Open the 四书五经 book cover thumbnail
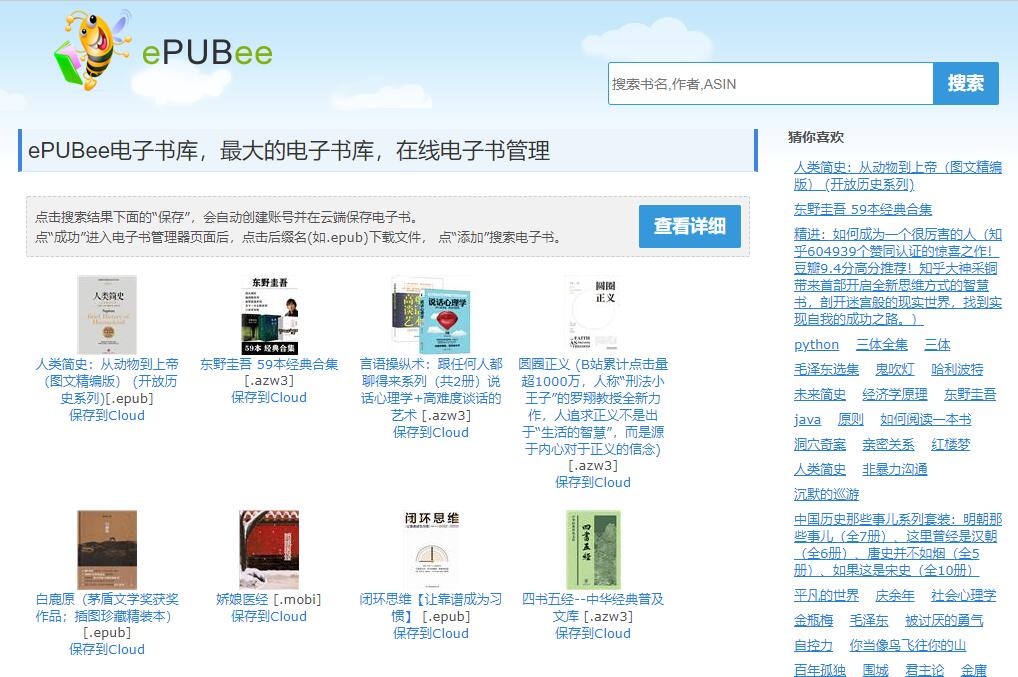The image size is (1018, 677). (x=593, y=550)
